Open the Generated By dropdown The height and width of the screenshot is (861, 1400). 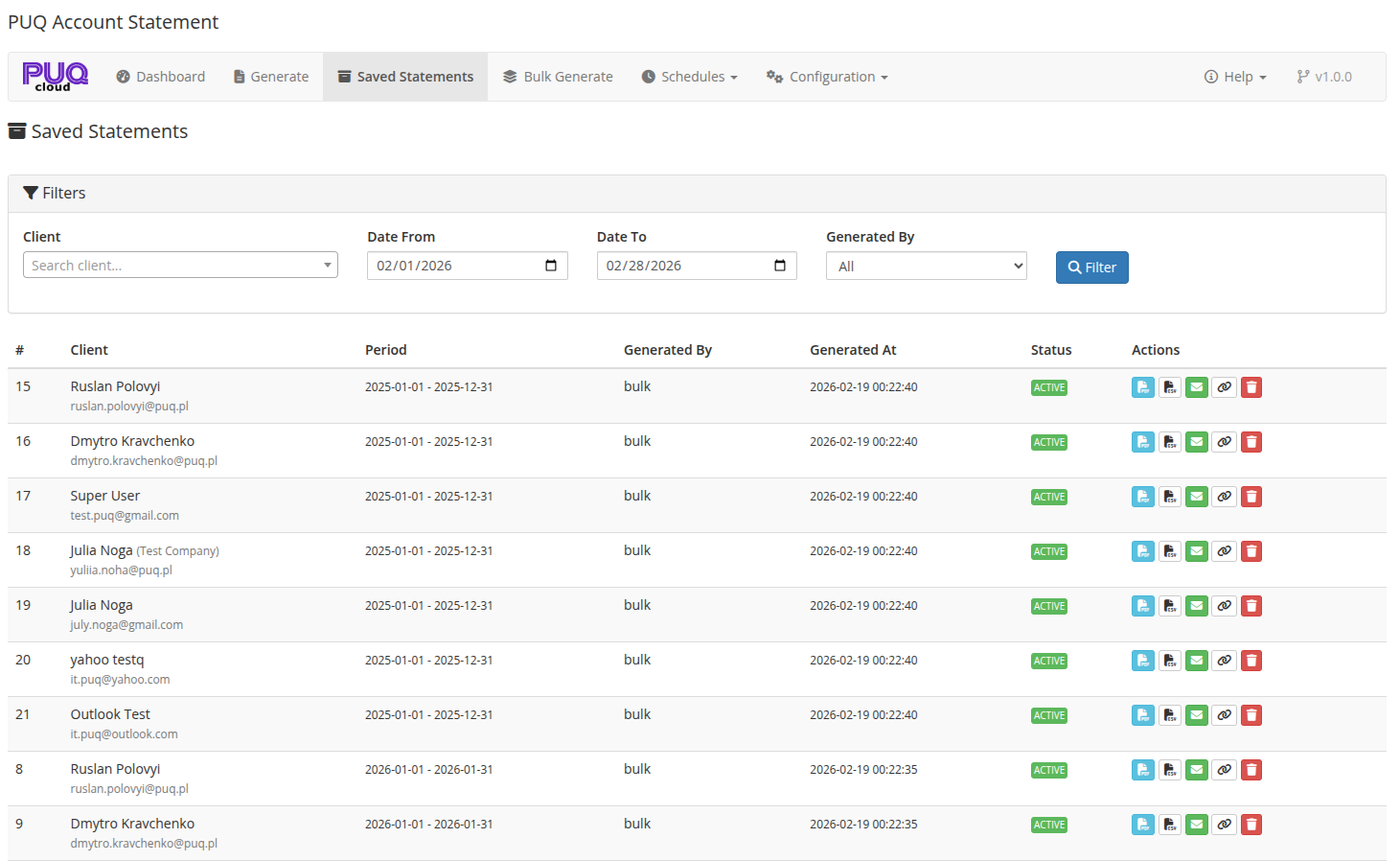pyautogui.click(x=926, y=266)
